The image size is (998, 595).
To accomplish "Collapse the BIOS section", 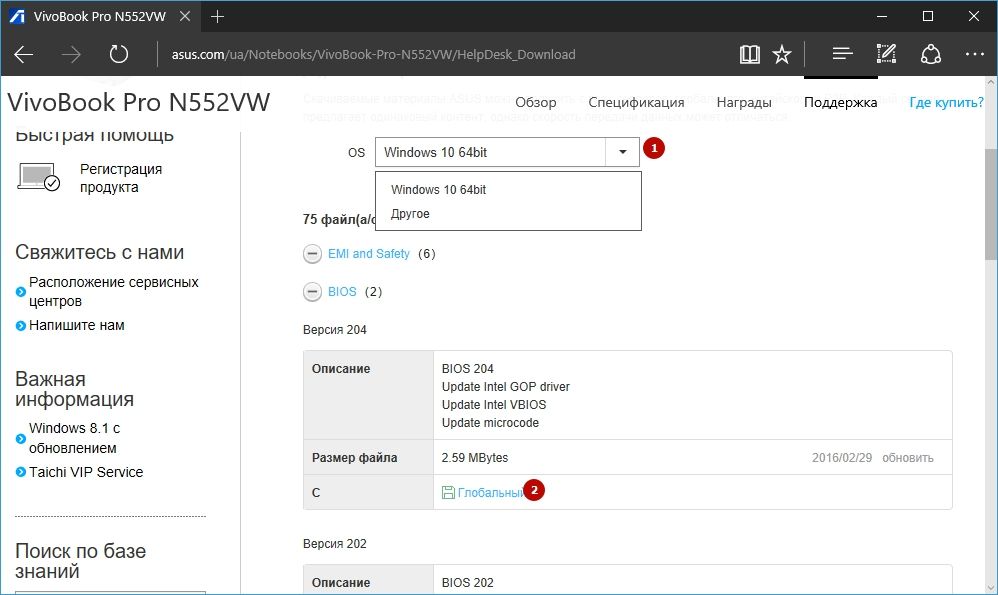I will pos(313,292).
